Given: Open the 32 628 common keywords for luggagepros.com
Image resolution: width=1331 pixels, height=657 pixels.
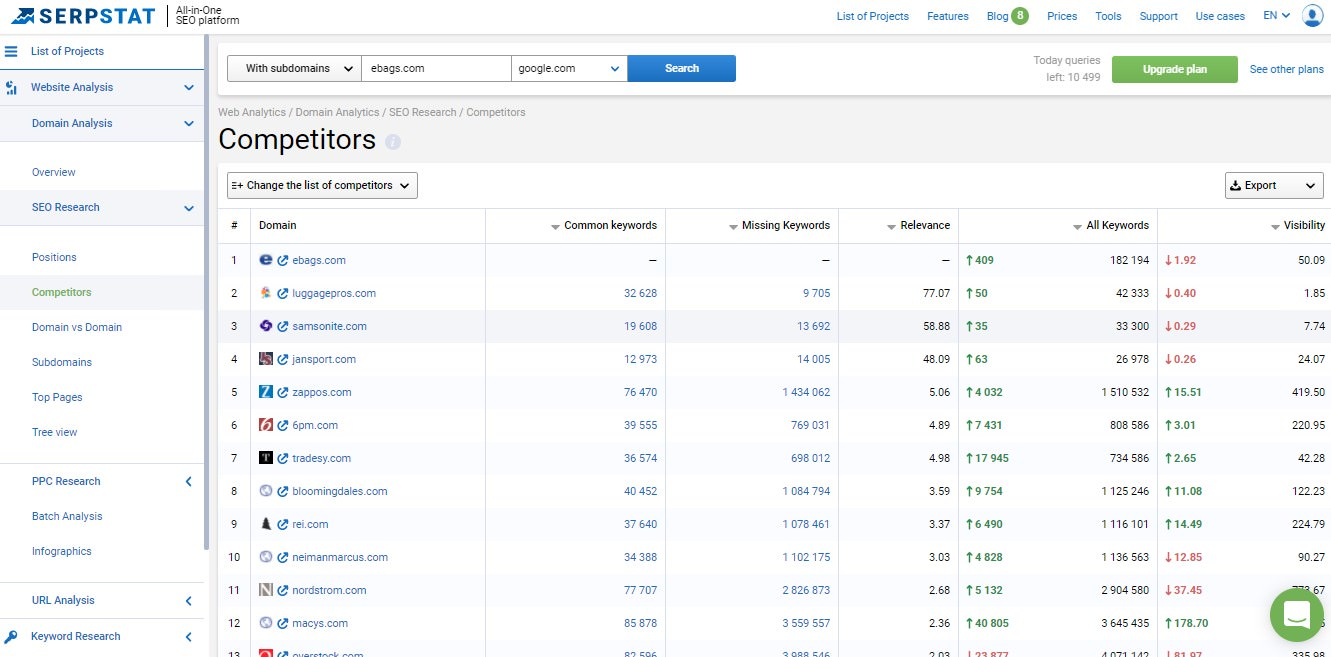Looking at the screenshot, I should pyautogui.click(x=640, y=294).
